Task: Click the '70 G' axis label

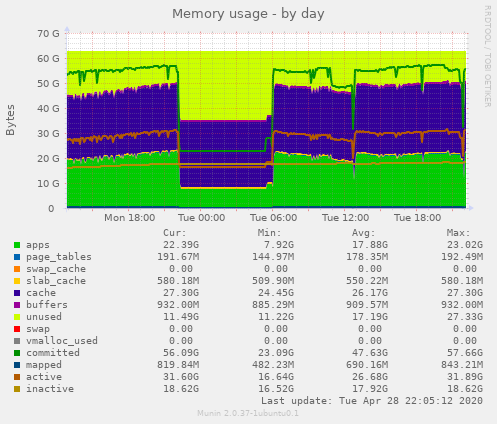Action: pos(48,34)
